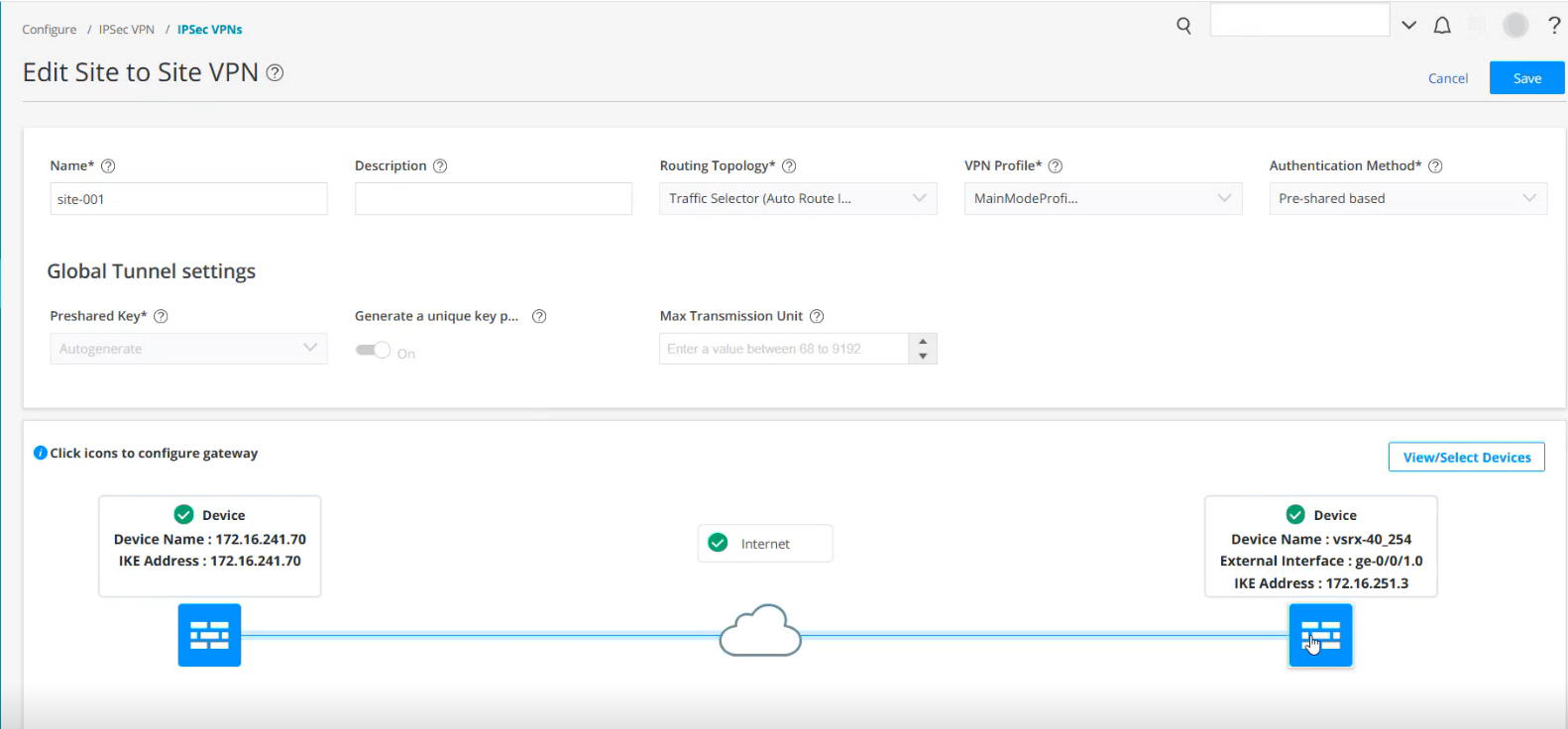Click 'IKE Address : 172.16.251.3' text
The width and height of the screenshot is (1568, 729).
(1321, 583)
